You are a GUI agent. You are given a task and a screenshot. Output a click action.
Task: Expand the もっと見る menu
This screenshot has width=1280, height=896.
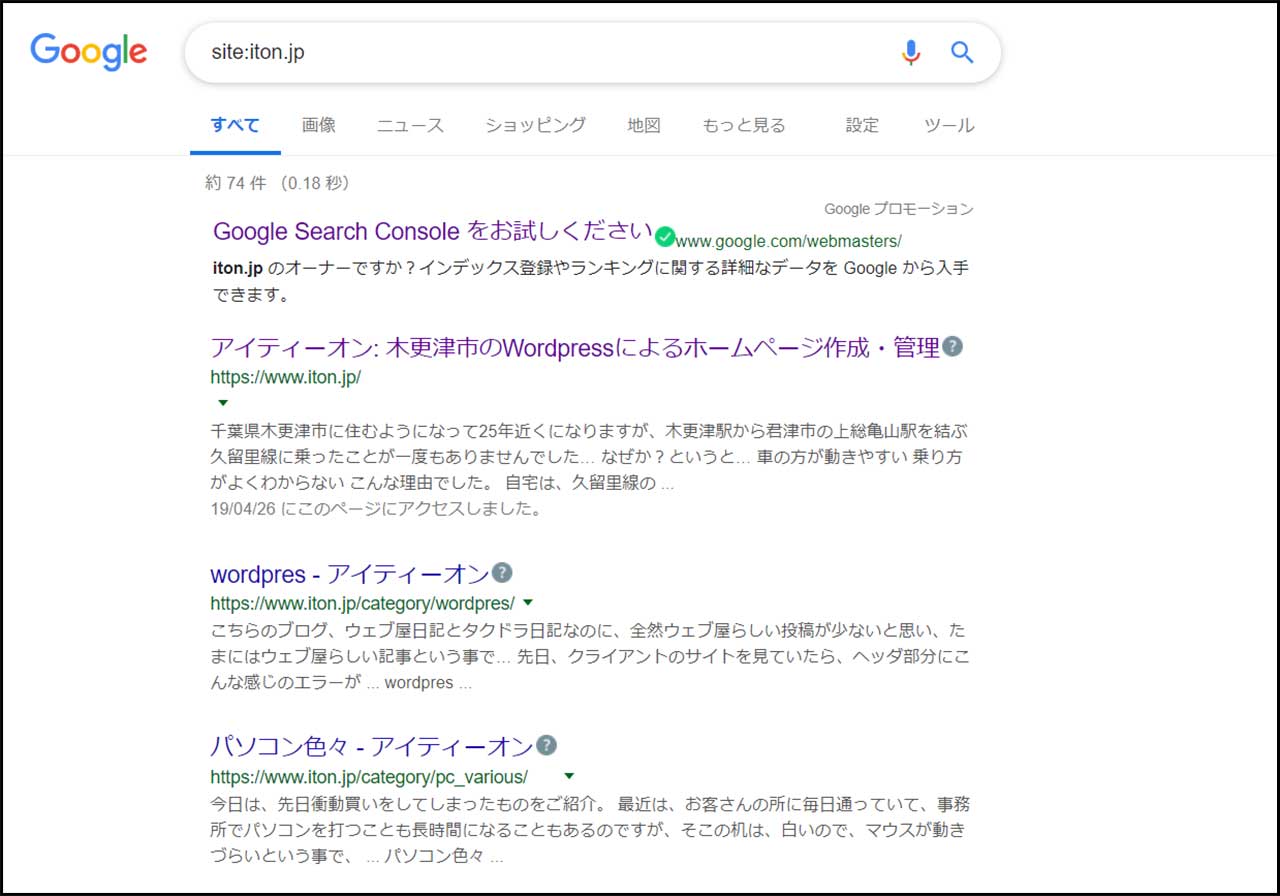pos(744,126)
